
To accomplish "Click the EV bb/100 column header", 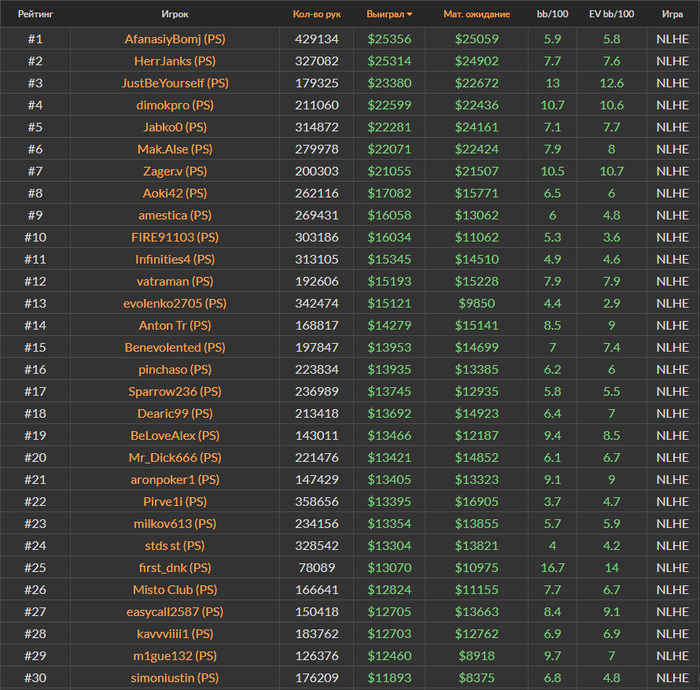I will pos(611,15).
